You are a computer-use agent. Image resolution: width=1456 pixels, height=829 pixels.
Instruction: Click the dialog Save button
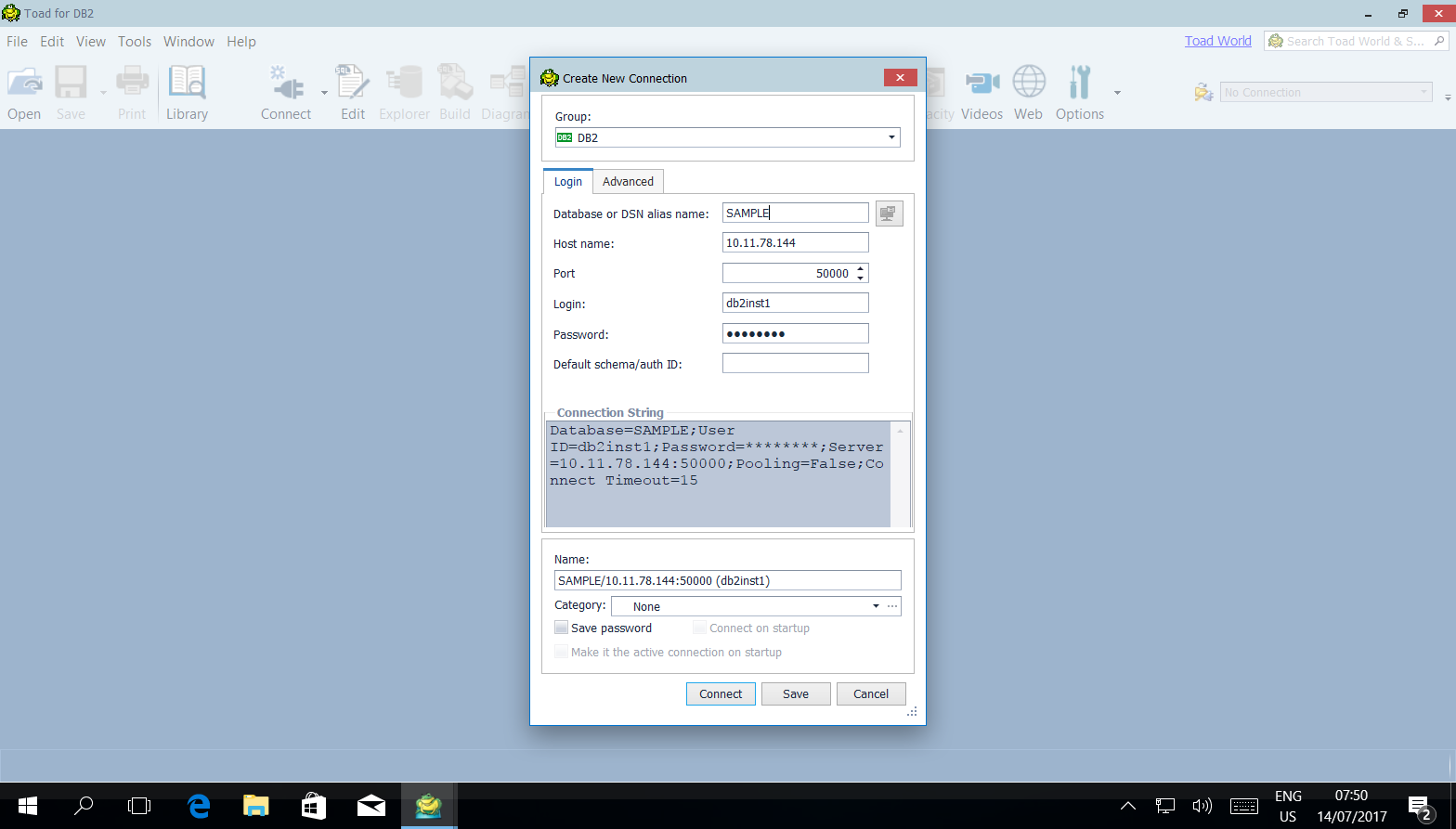pyautogui.click(x=796, y=693)
